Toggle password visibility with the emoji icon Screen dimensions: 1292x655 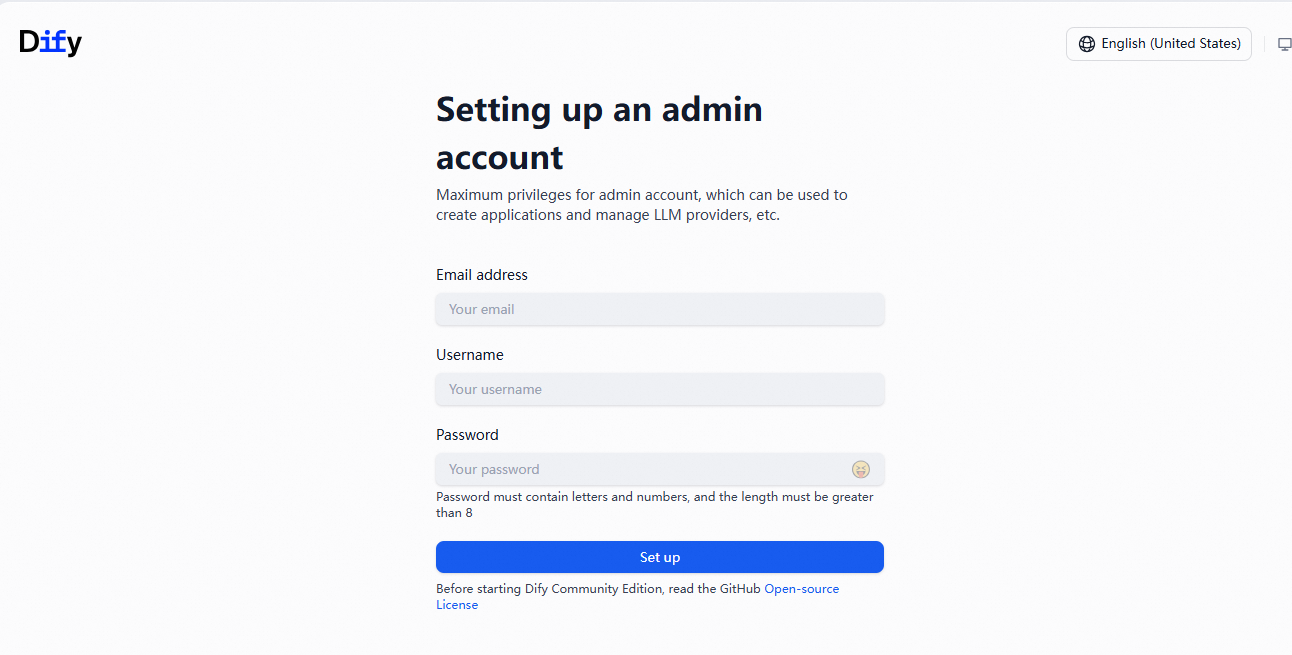coord(860,469)
